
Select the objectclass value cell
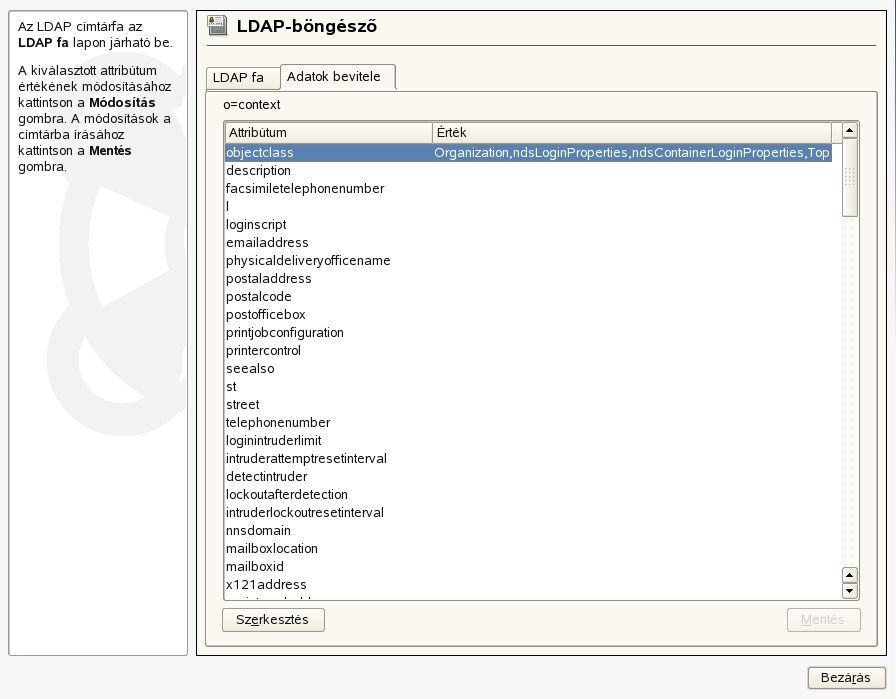pos(631,153)
